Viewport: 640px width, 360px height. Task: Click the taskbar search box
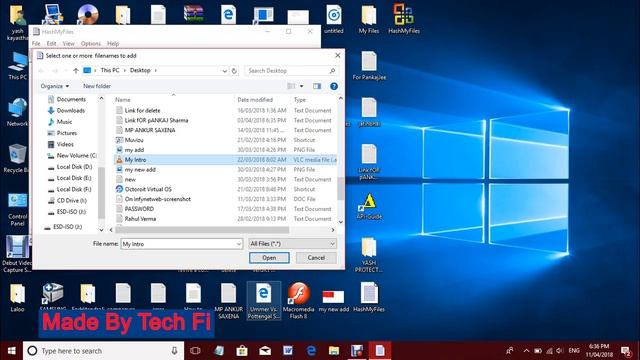click(x=103, y=351)
